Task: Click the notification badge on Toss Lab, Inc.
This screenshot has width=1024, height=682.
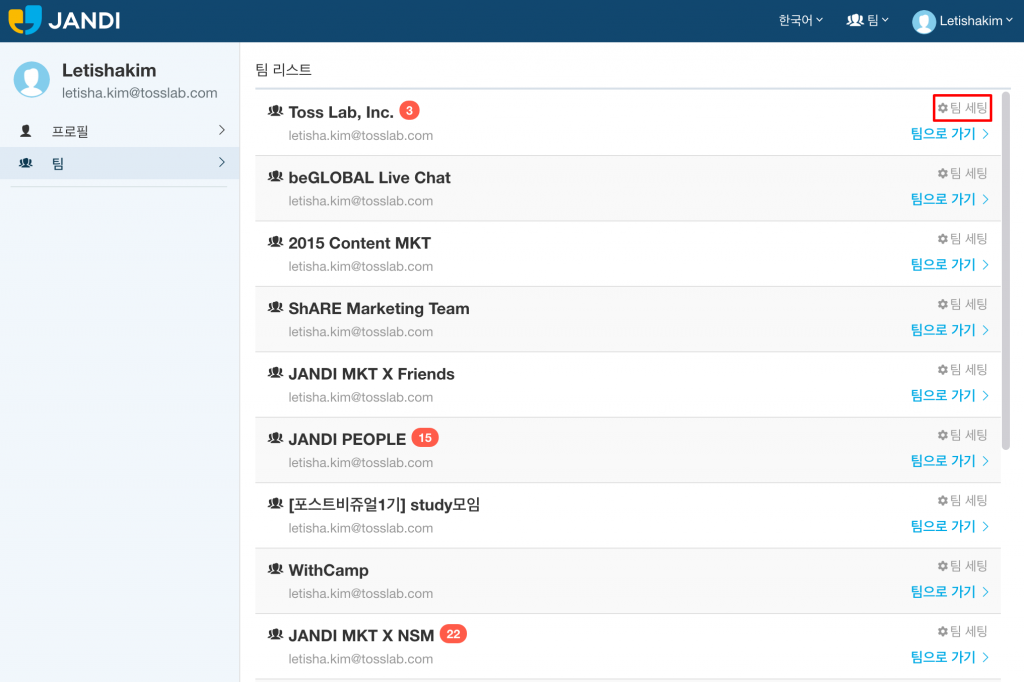Action: click(x=408, y=110)
